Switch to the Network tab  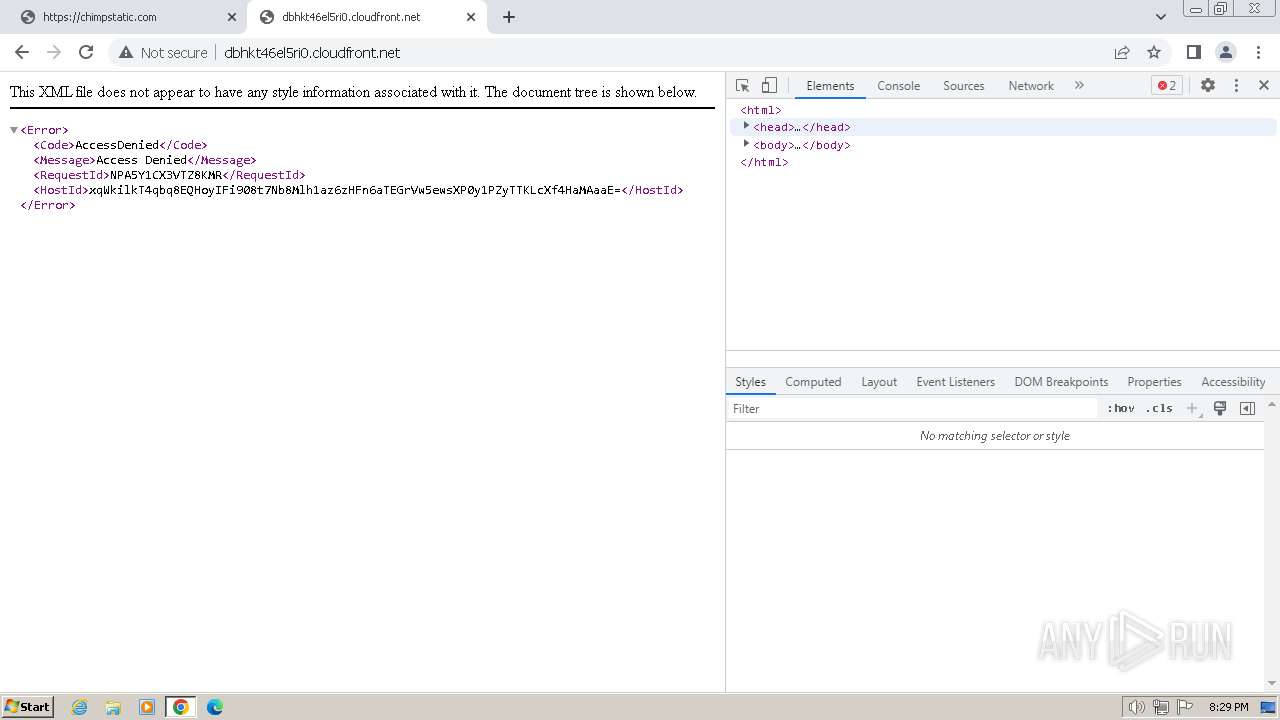(x=1031, y=86)
